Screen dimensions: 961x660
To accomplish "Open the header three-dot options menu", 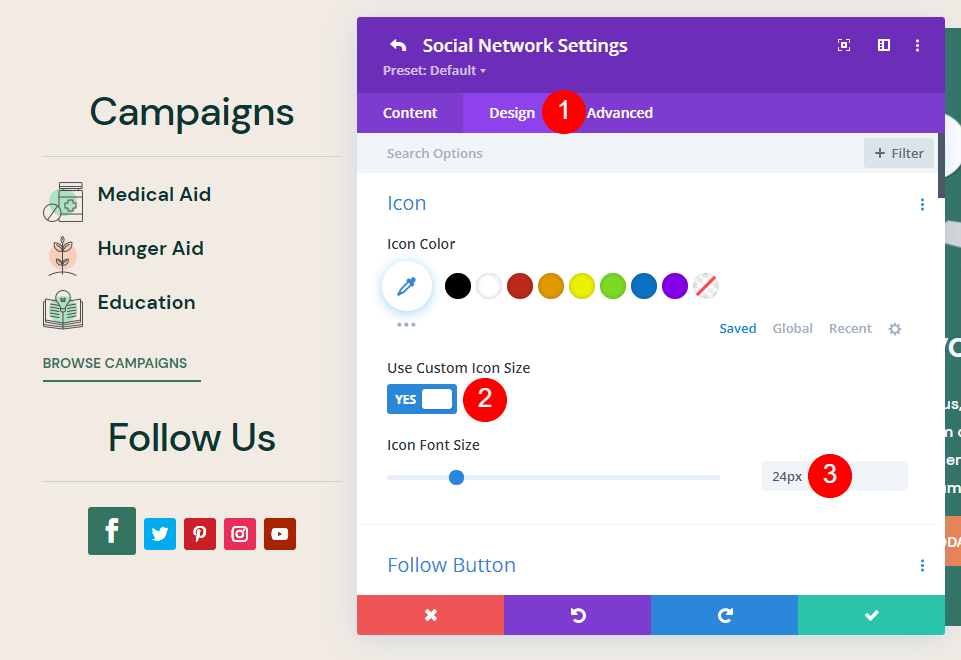I will pos(918,45).
